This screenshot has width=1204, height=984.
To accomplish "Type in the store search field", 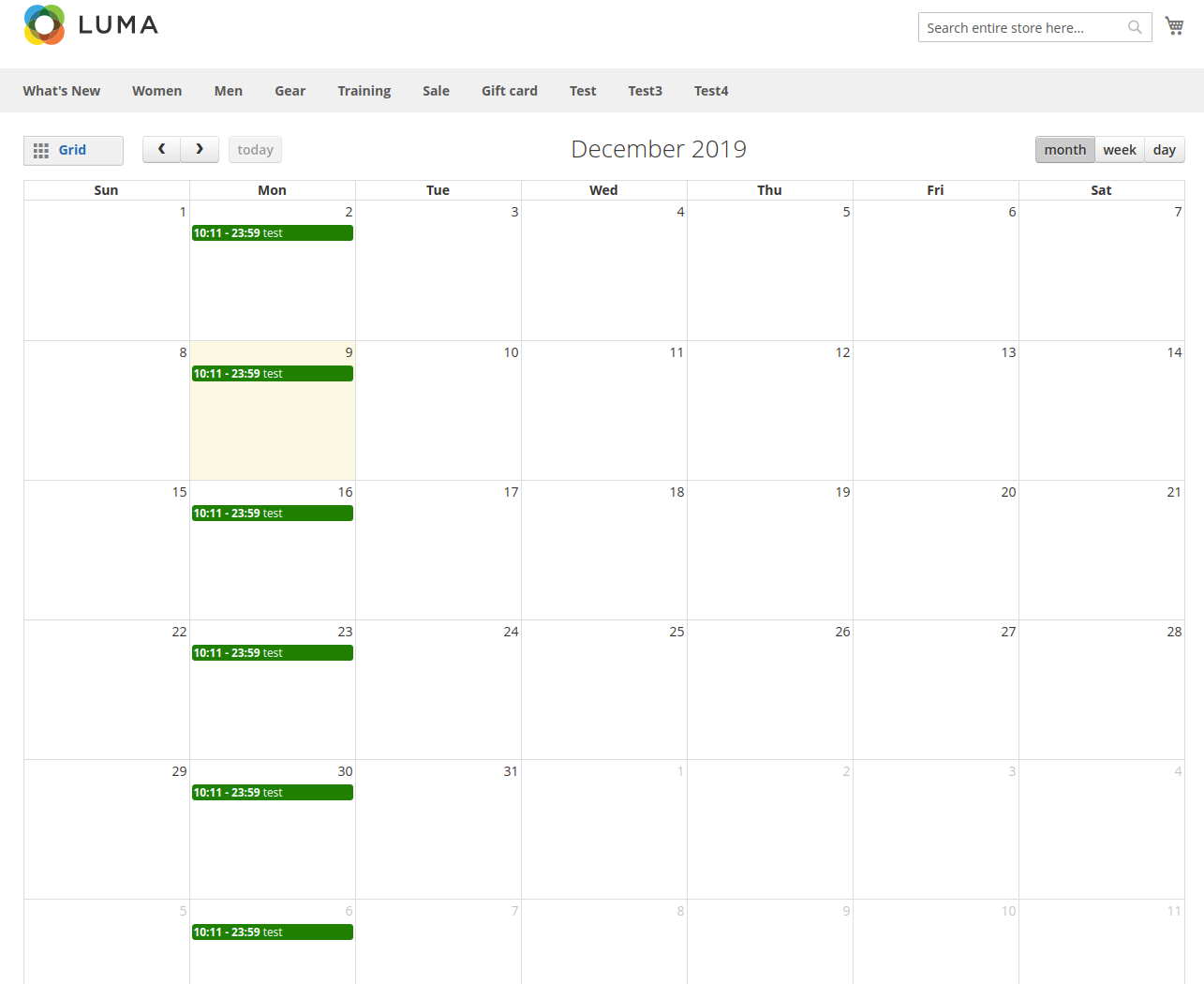I will (1021, 28).
